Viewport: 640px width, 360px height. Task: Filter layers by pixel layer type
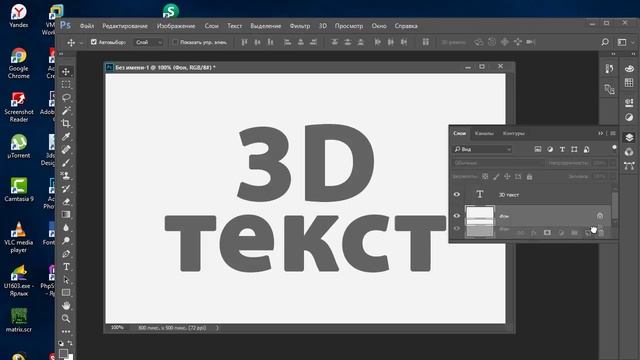[538, 149]
